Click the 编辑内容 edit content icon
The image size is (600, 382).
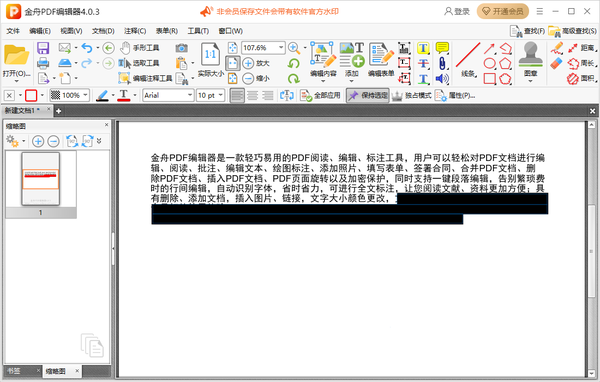tap(323, 60)
